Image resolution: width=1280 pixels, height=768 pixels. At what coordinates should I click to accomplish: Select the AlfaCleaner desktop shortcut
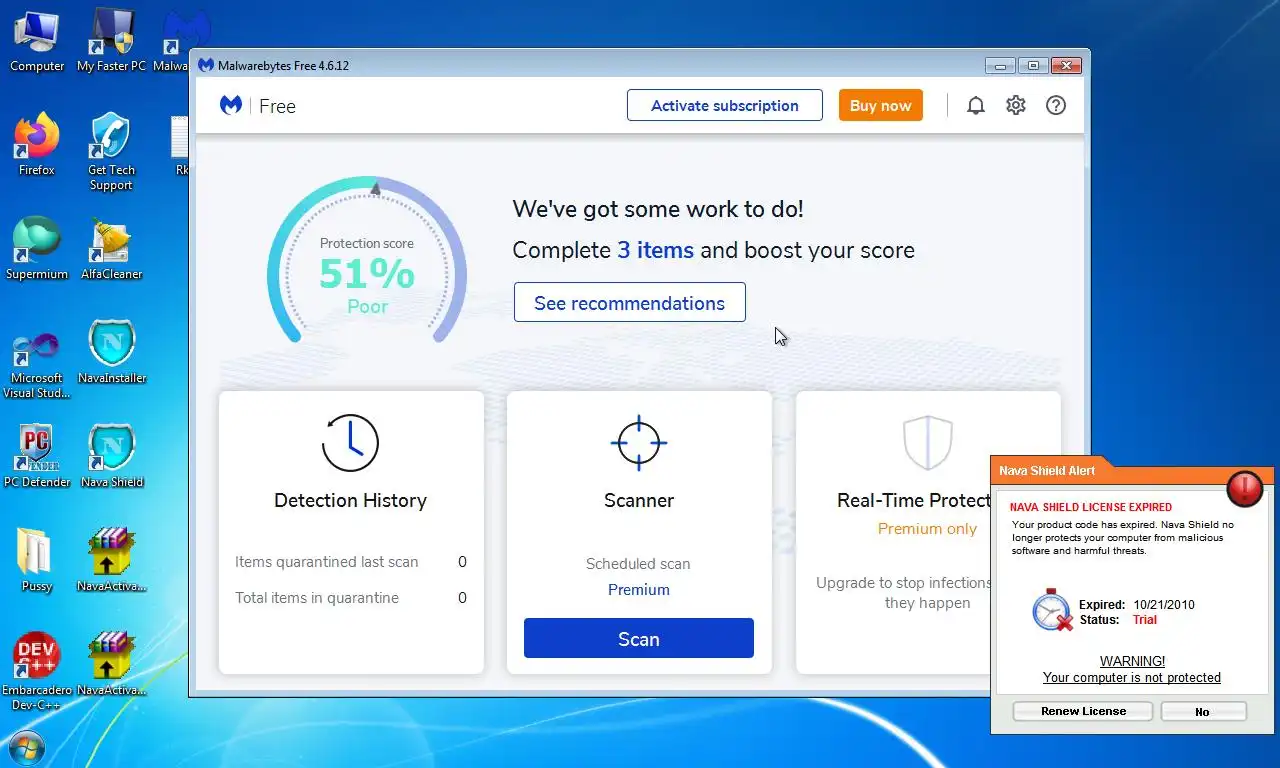click(111, 249)
